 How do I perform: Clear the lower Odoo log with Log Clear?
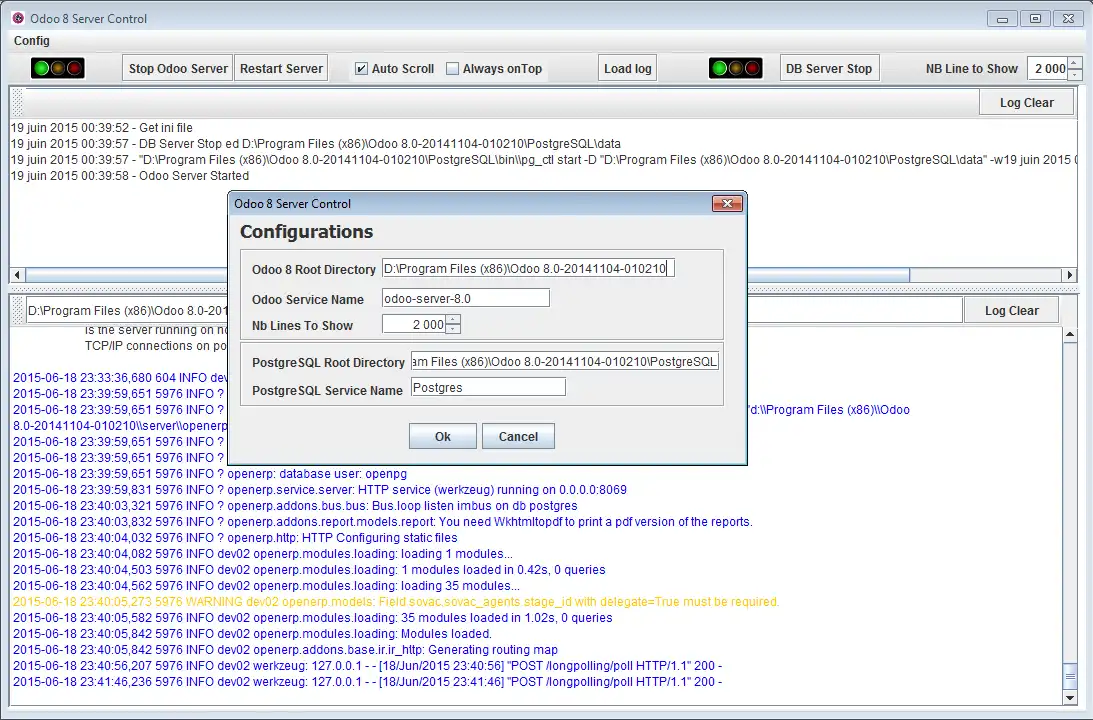pyautogui.click(x=1011, y=311)
